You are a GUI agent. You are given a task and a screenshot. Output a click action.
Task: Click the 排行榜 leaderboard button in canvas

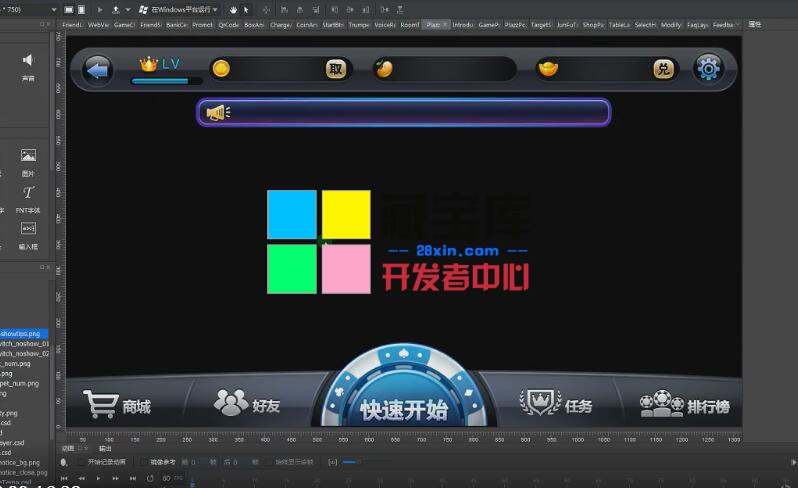pos(685,404)
